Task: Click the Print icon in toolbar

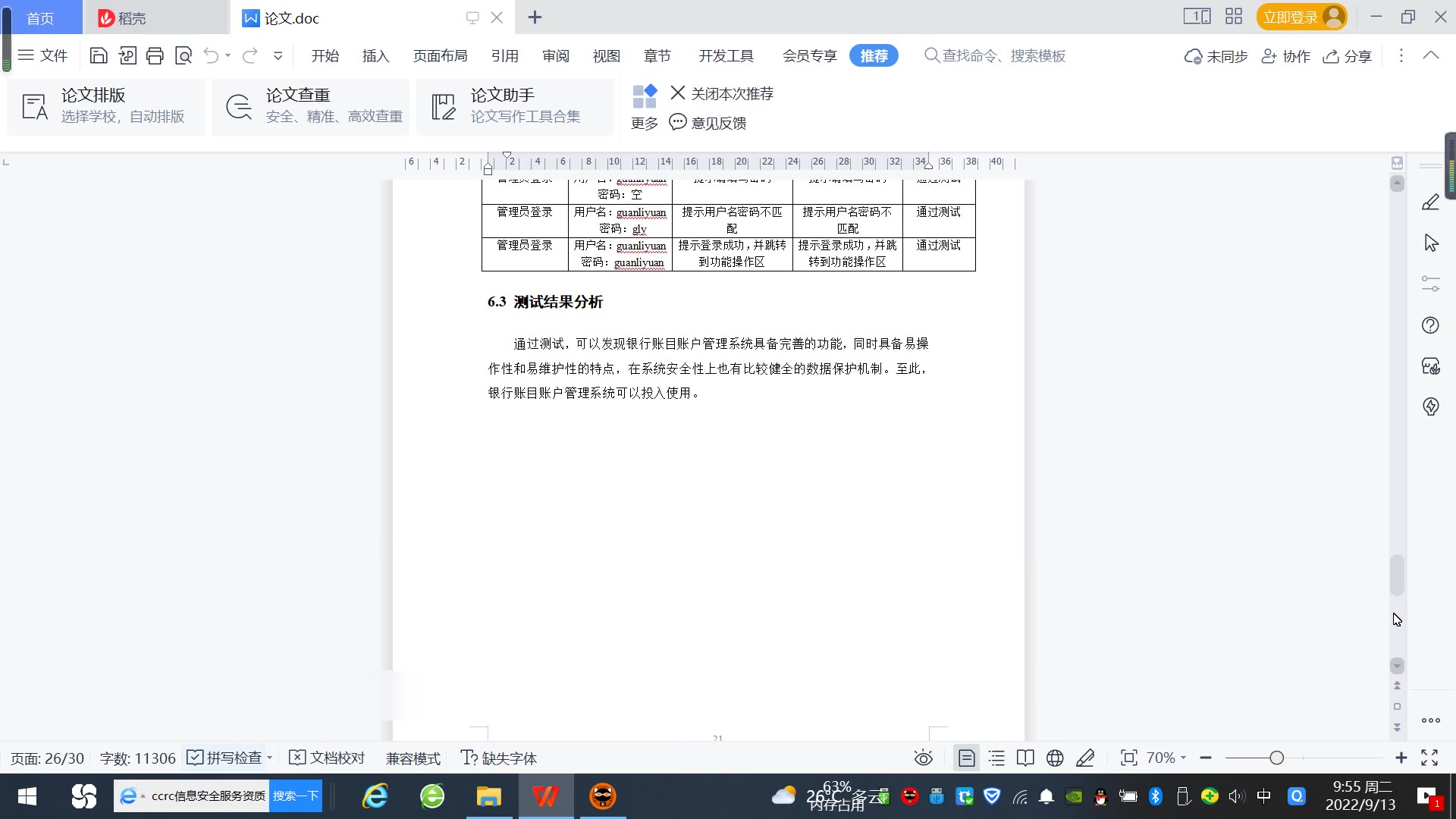Action: click(155, 55)
